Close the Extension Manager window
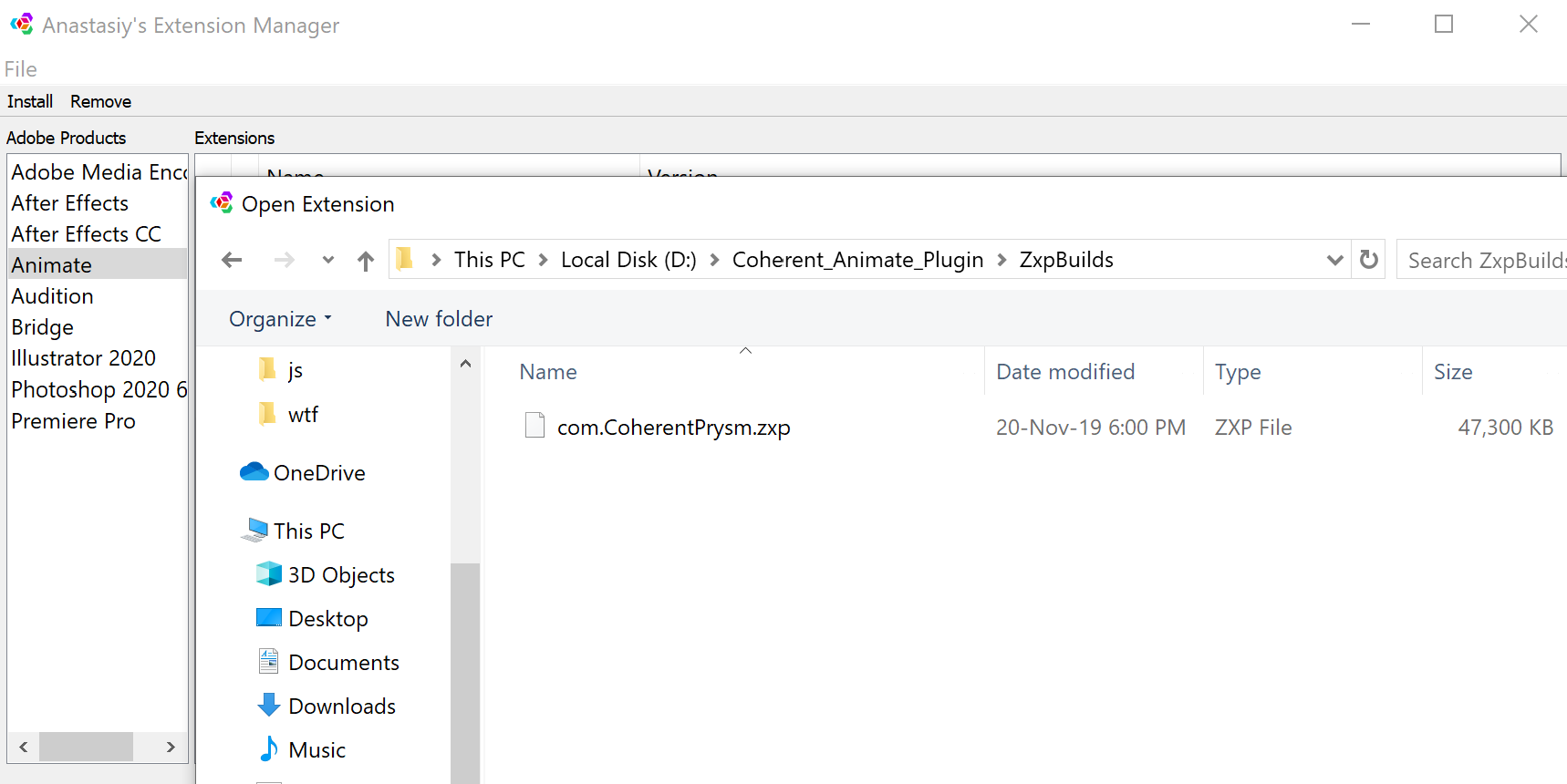Screen dimensions: 1567x784 pyautogui.click(x=1529, y=24)
